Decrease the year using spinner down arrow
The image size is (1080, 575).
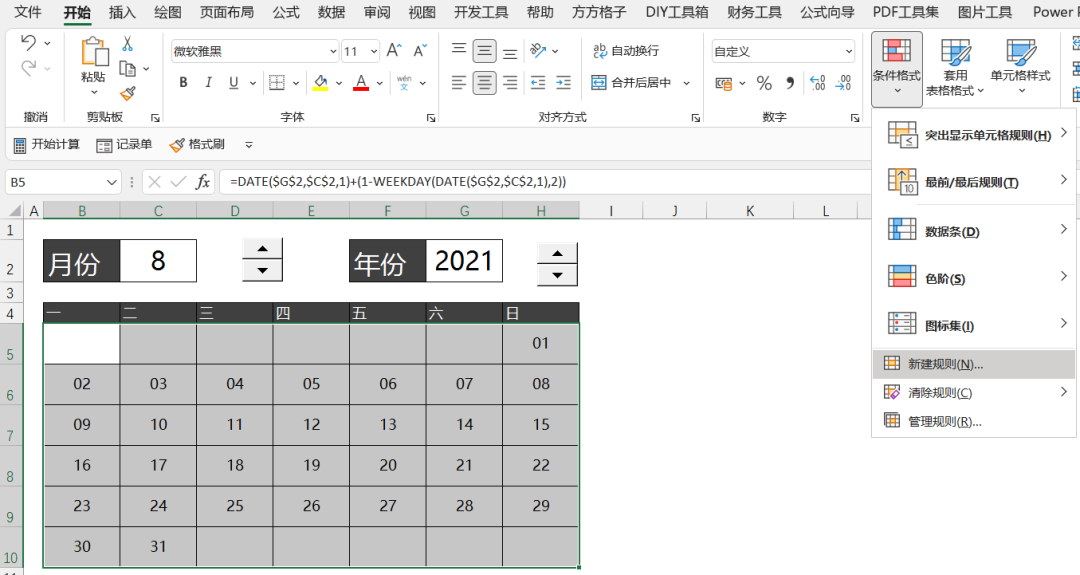tap(557, 275)
